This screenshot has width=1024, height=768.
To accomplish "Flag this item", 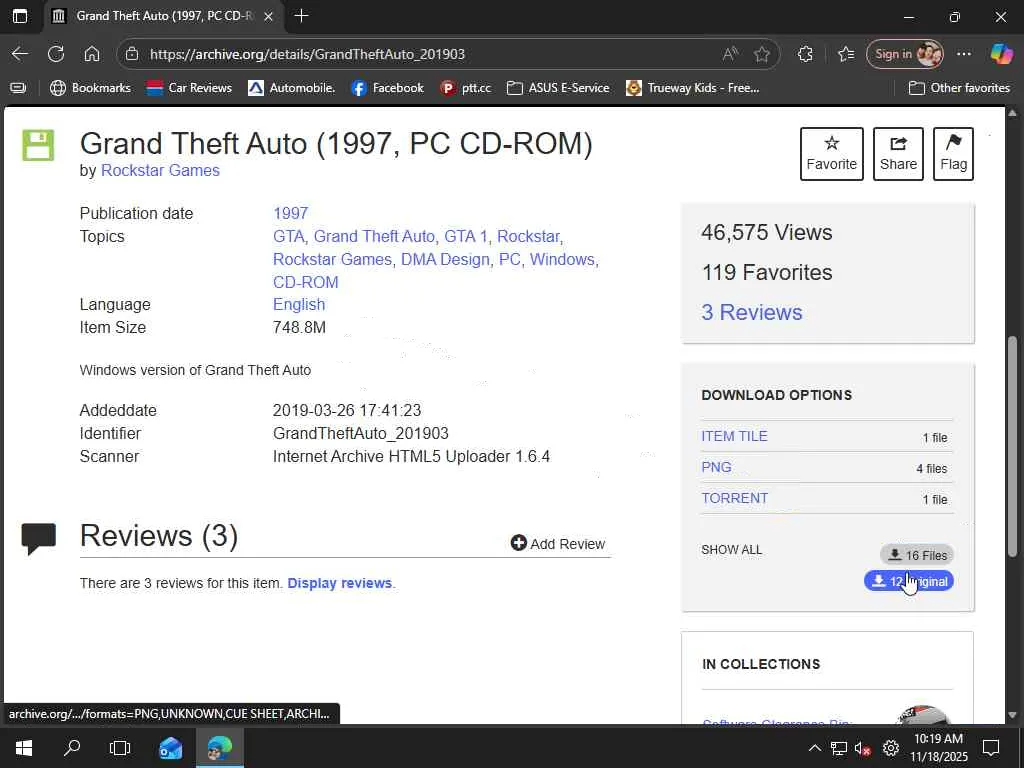I will point(953,154).
